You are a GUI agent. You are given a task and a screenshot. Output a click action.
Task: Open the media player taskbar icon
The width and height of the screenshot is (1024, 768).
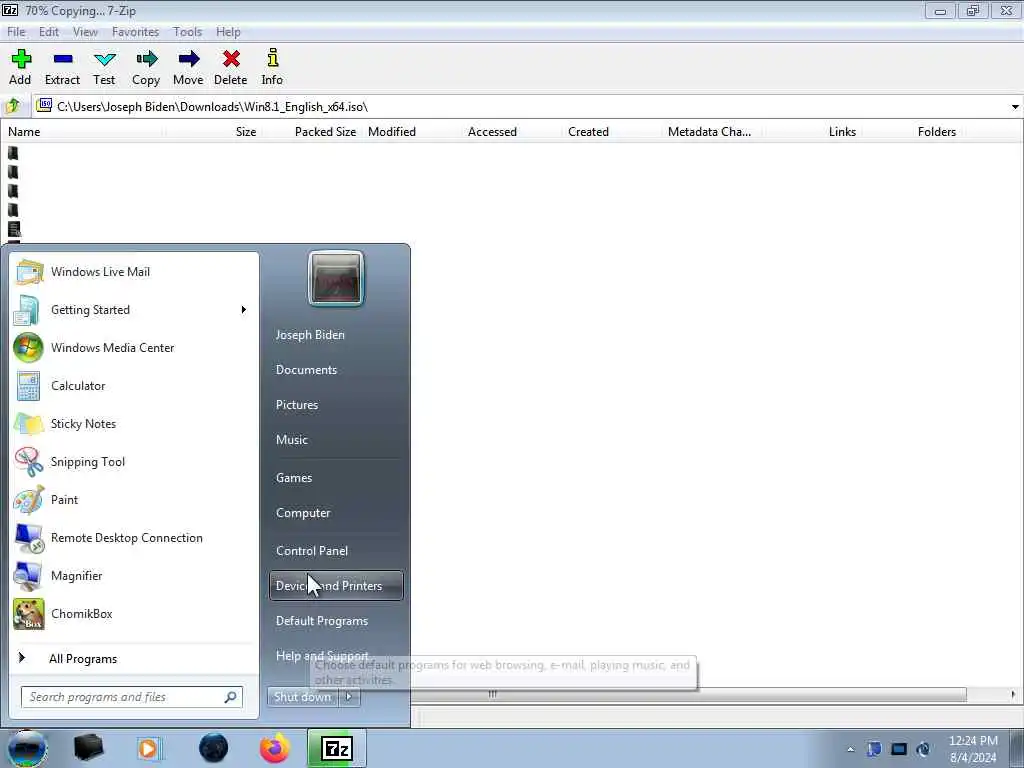149,748
